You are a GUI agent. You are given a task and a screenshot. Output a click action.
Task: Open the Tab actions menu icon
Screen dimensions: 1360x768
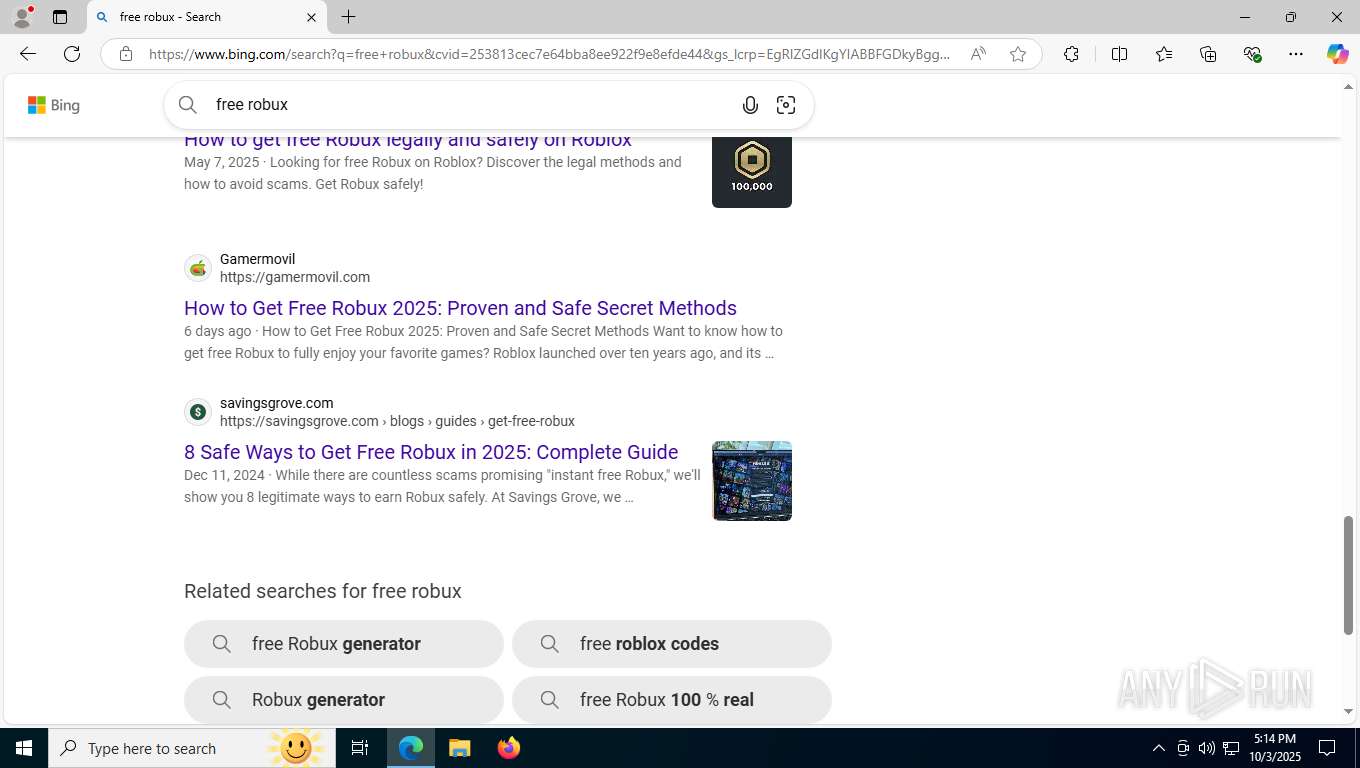[60, 17]
